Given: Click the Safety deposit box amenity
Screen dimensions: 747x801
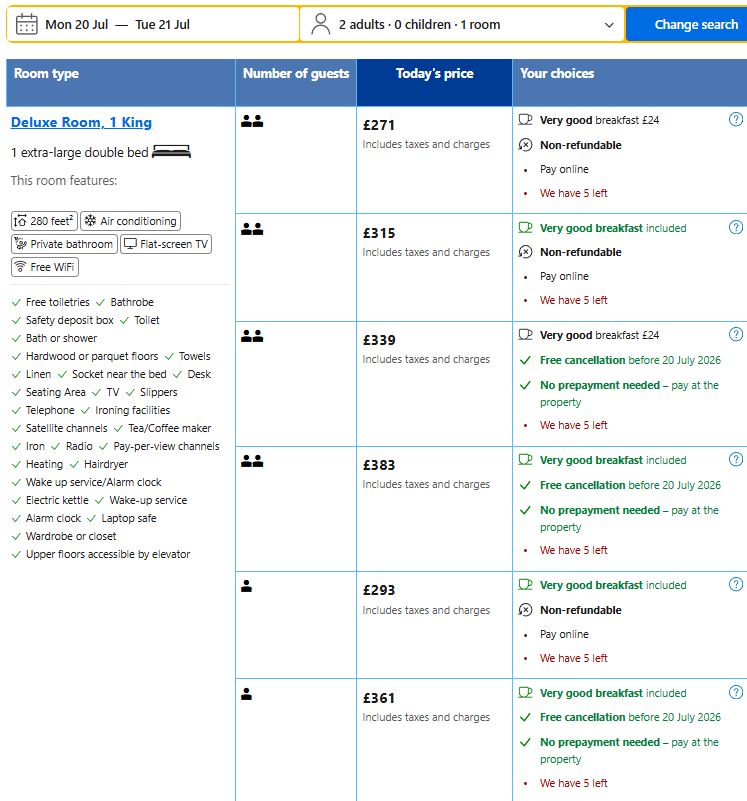Looking at the screenshot, I should point(69,320).
